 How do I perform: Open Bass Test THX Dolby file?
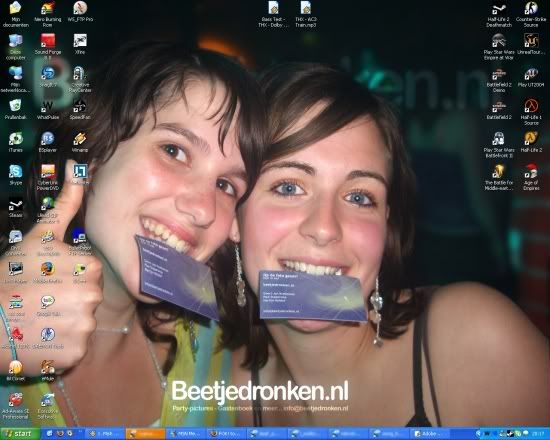click(x=274, y=14)
